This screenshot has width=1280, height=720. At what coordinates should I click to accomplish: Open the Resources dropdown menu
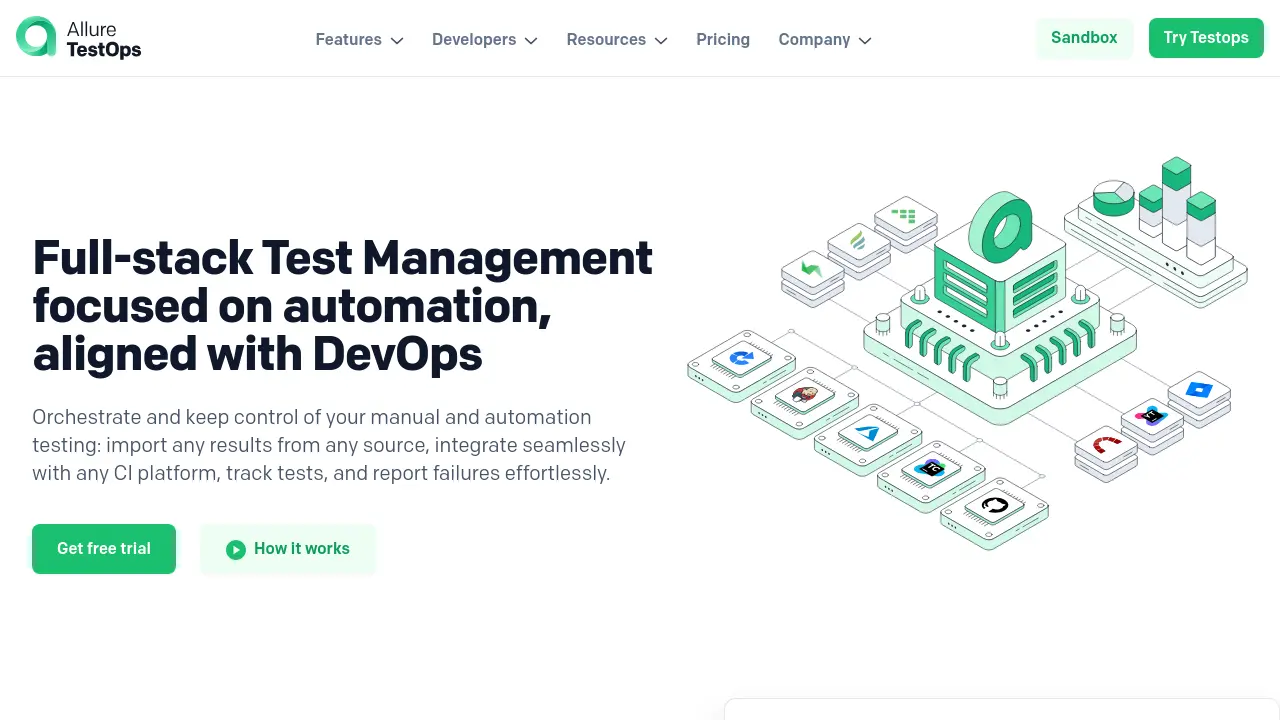(617, 39)
